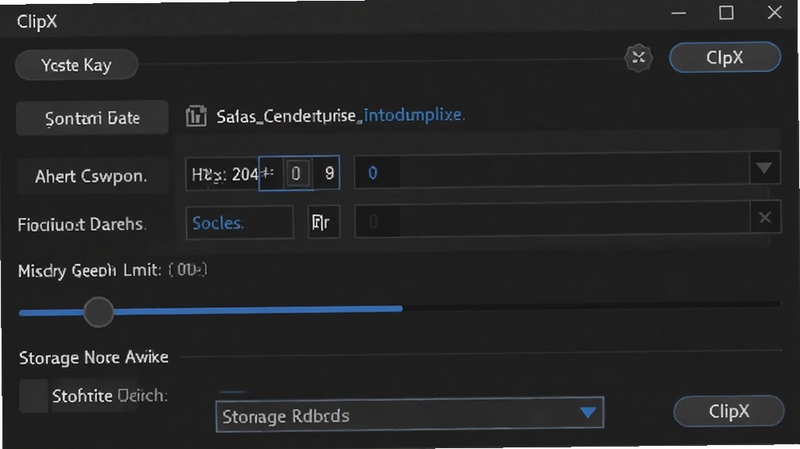The width and height of the screenshot is (800, 449).
Task: Click the round crossed-tools icon beside ClpX
Action: click(x=638, y=58)
